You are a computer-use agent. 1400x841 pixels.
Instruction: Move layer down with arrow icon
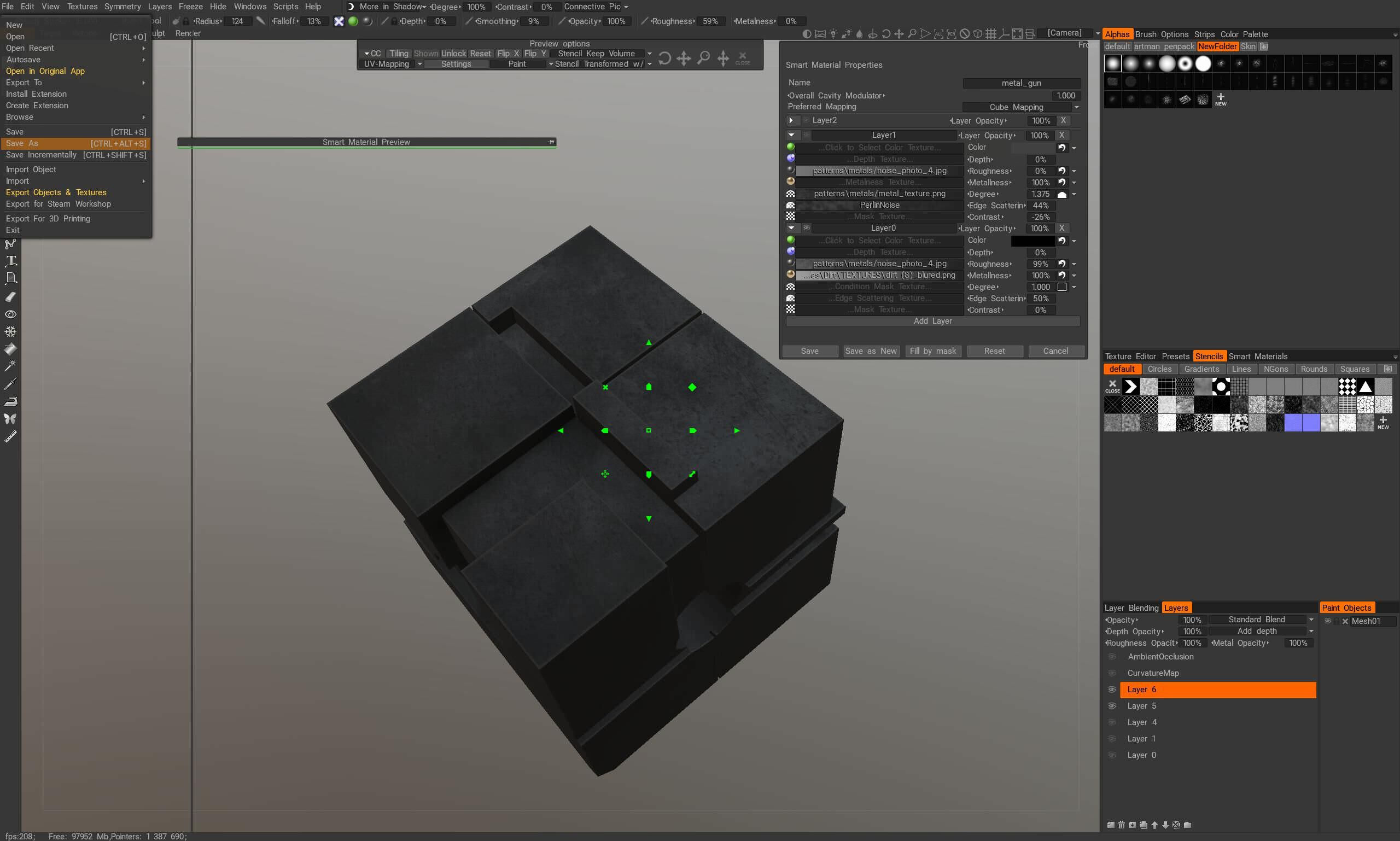1165,825
